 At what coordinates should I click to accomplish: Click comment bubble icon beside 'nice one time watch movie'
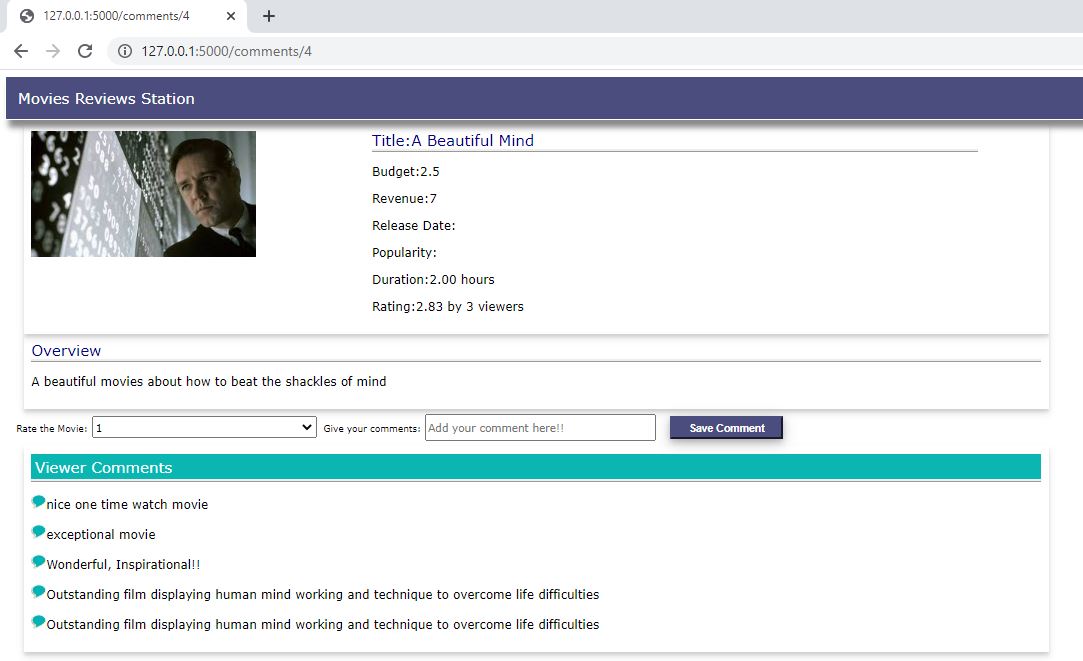tap(38, 502)
